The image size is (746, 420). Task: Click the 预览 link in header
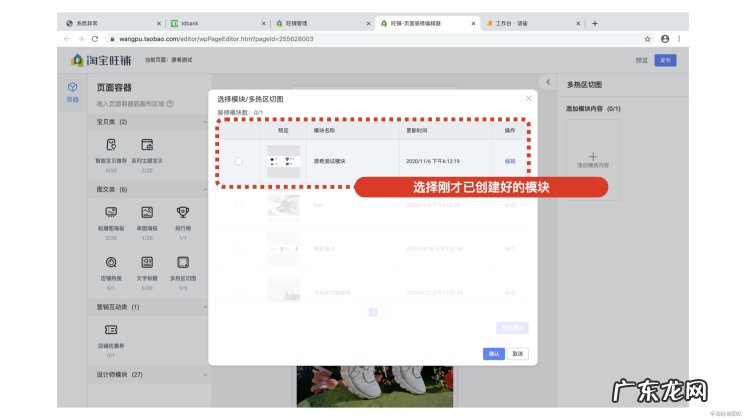click(641, 60)
